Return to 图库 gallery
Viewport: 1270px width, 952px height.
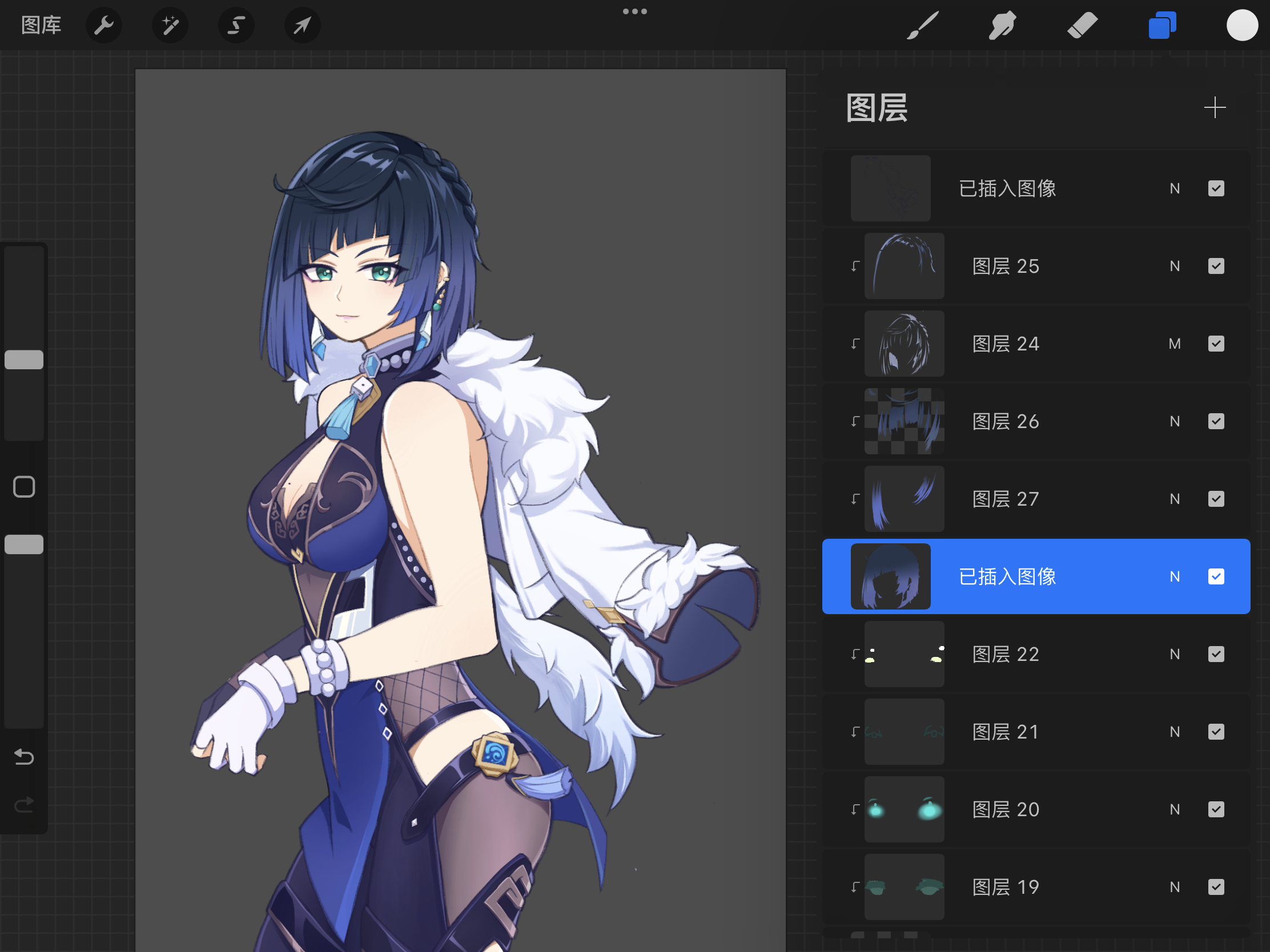[x=41, y=25]
